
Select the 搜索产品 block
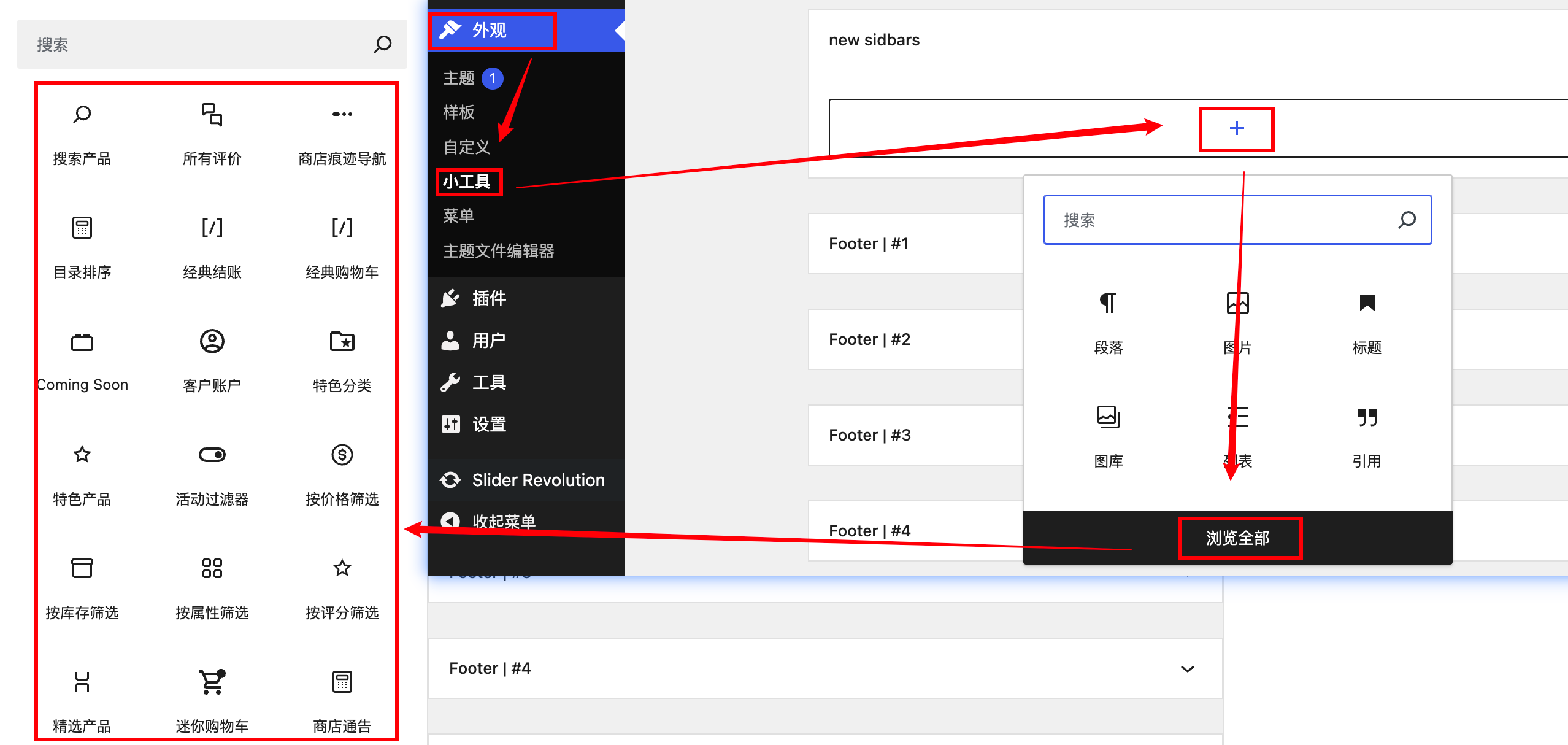coord(82,135)
